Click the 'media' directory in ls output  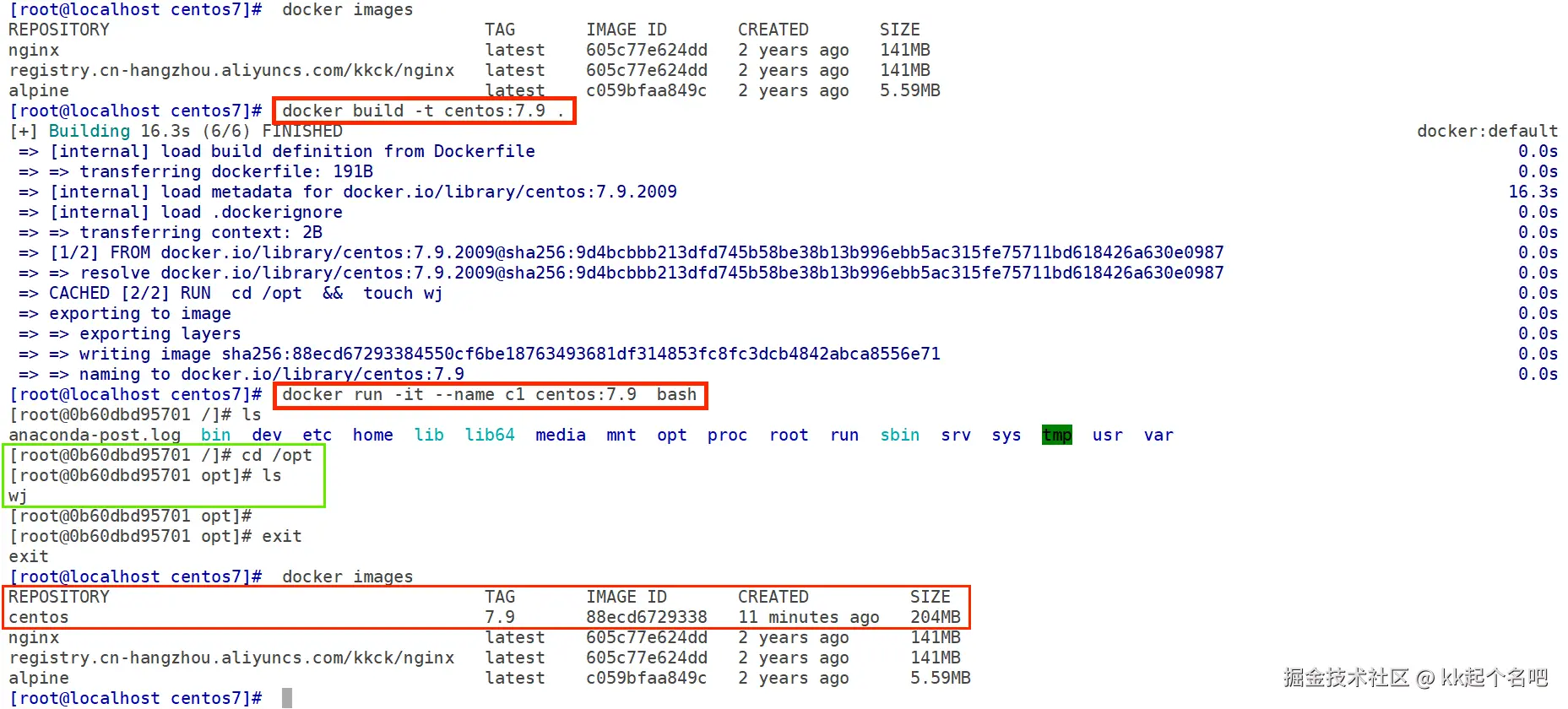click(561, 435)
